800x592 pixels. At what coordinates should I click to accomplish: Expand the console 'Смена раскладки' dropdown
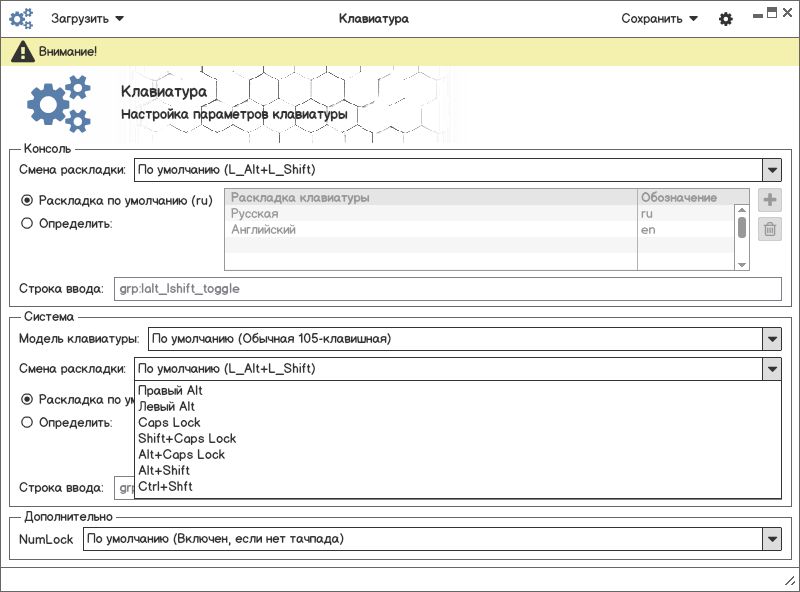pyautogui.click(x=771, y=170)
